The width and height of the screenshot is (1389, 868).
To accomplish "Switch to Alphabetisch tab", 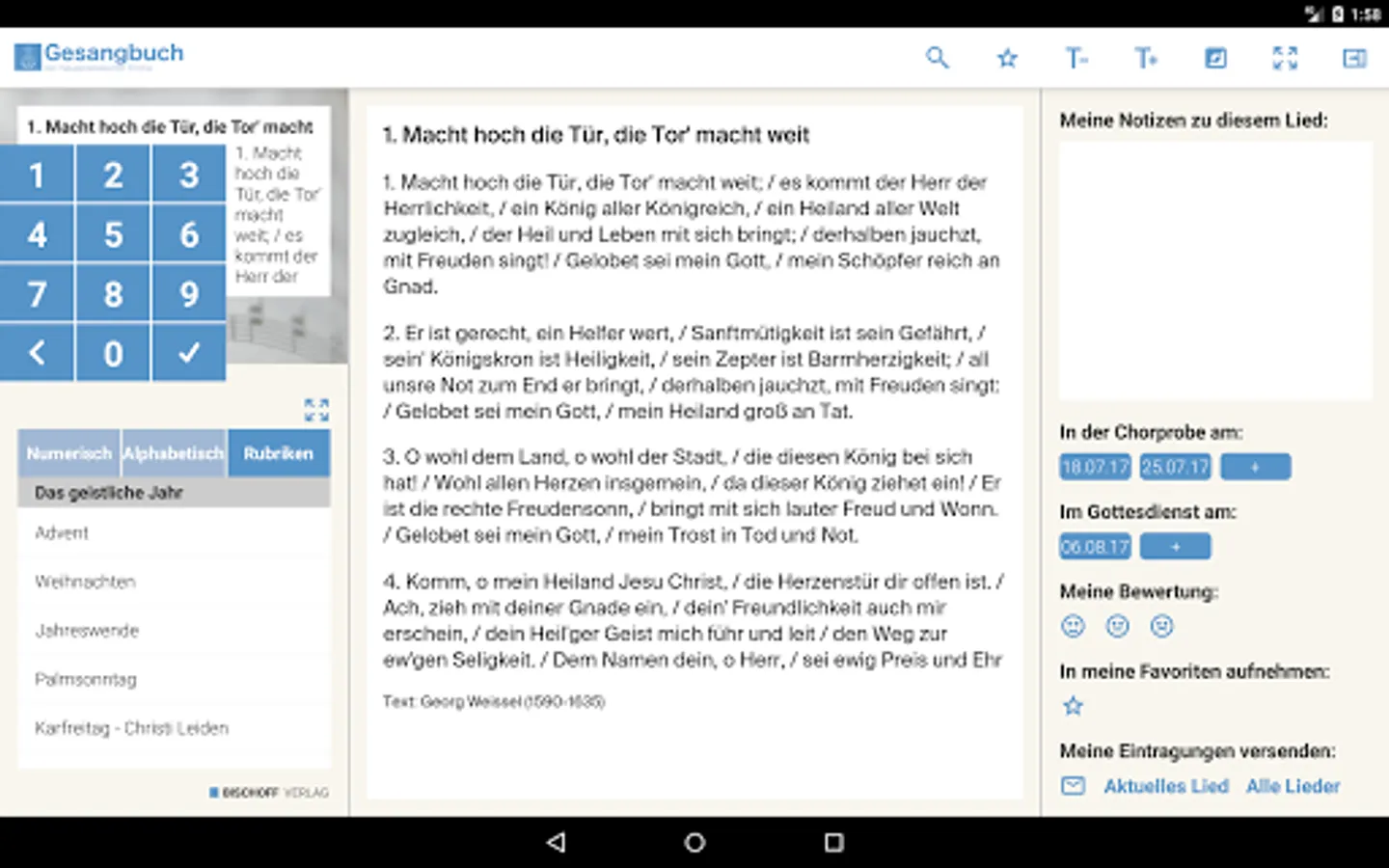I will (174, 453).
